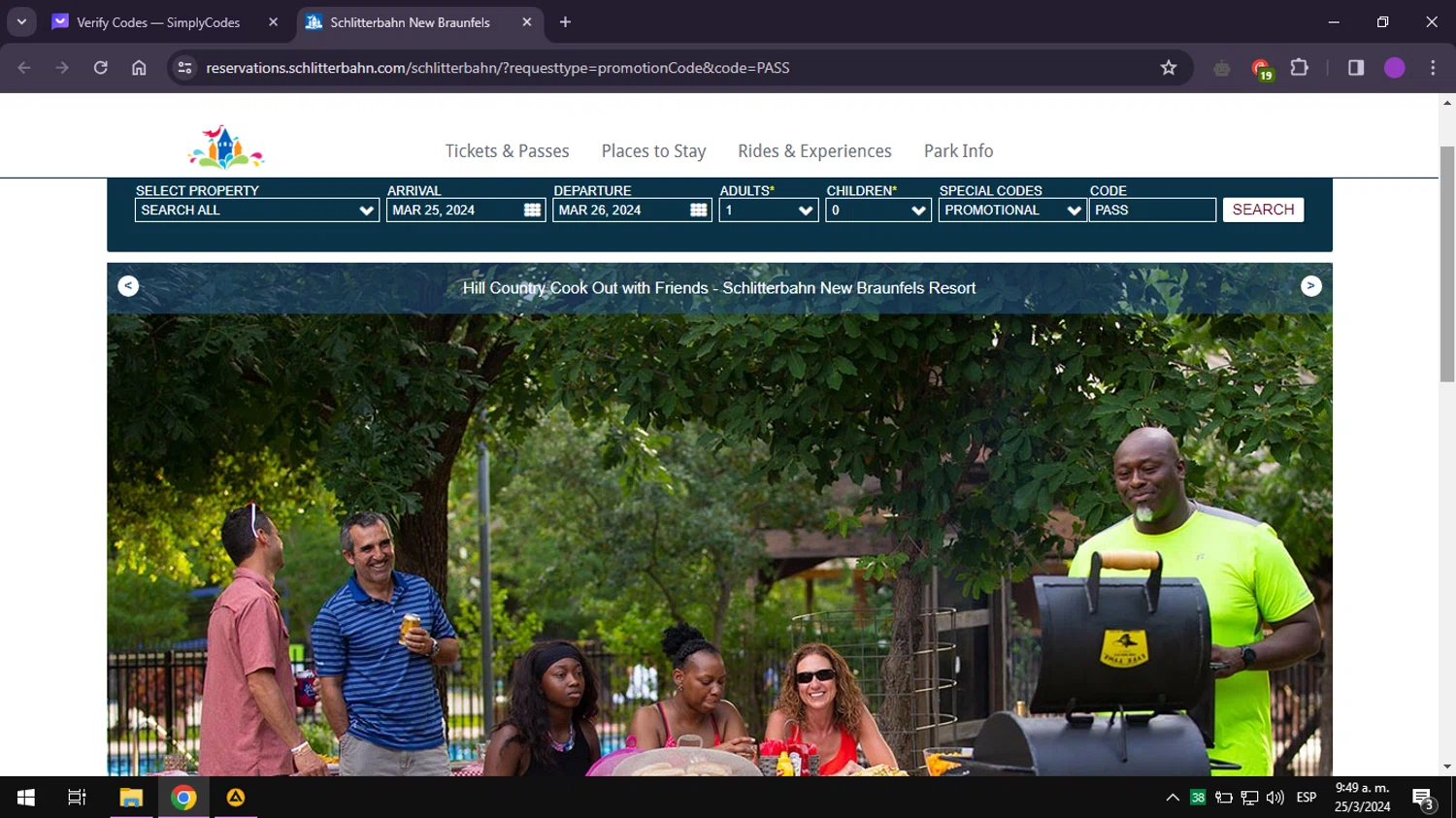The width and height of the screenshot is (1456, 818).
Task: View site information icon in address bar
Action: [184, 68]
